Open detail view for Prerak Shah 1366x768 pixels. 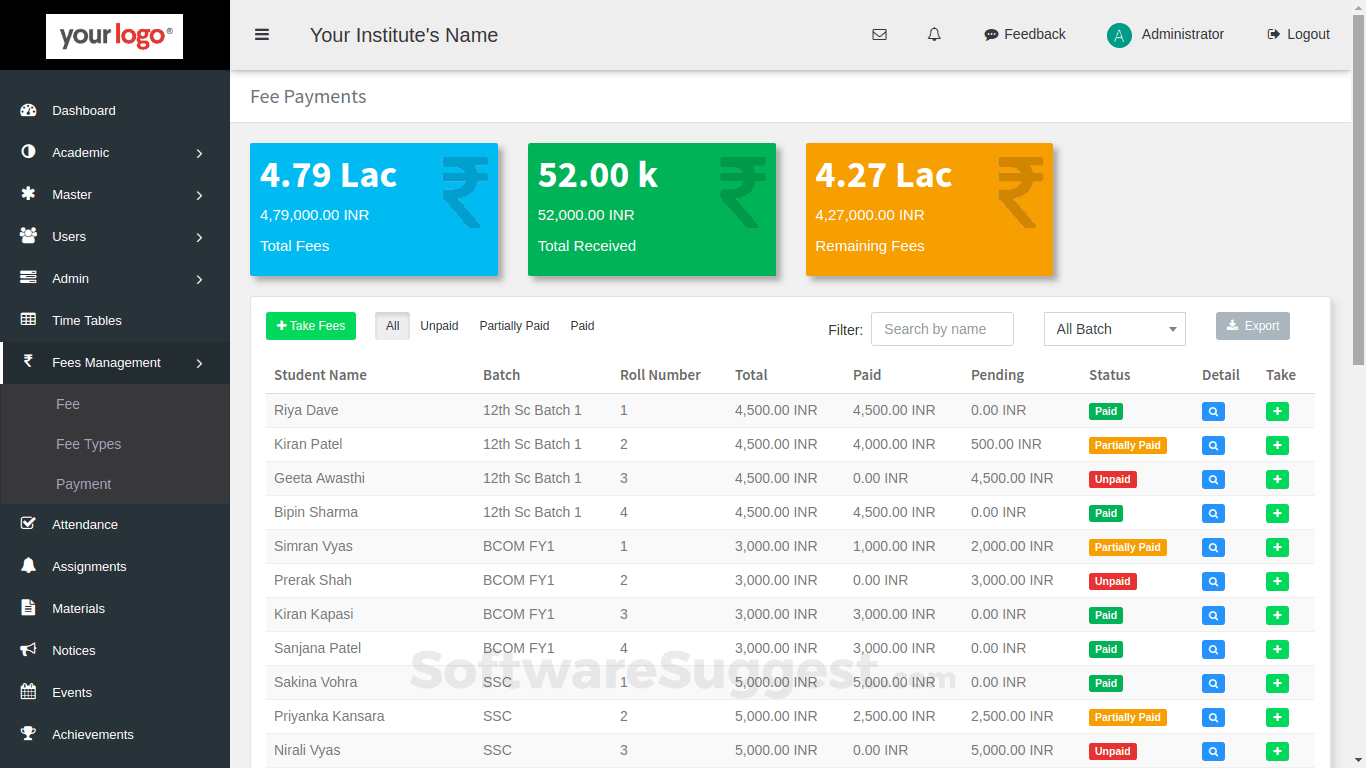click(1213, 581)
